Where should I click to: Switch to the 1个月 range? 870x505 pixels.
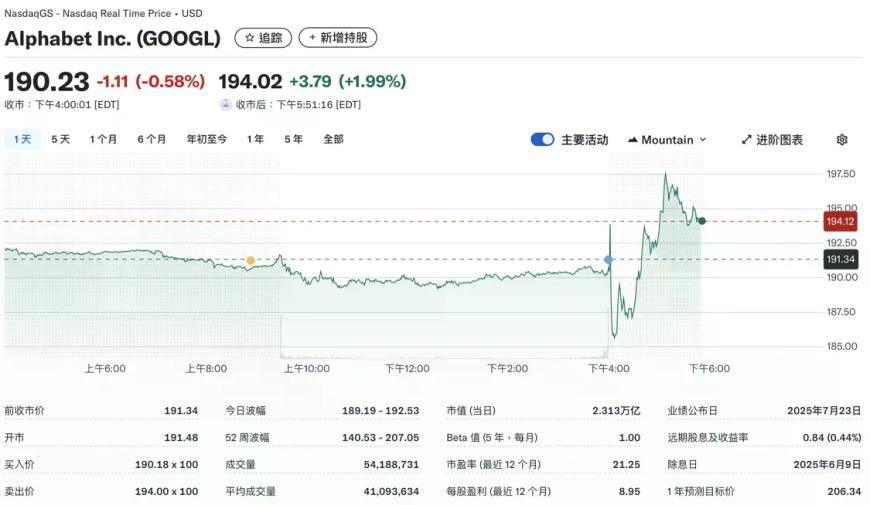(103, 139)
